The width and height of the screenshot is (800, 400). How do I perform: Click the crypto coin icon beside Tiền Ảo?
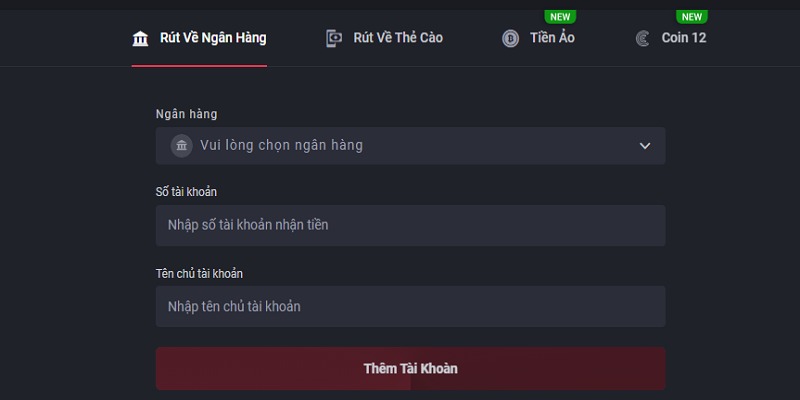511,39
